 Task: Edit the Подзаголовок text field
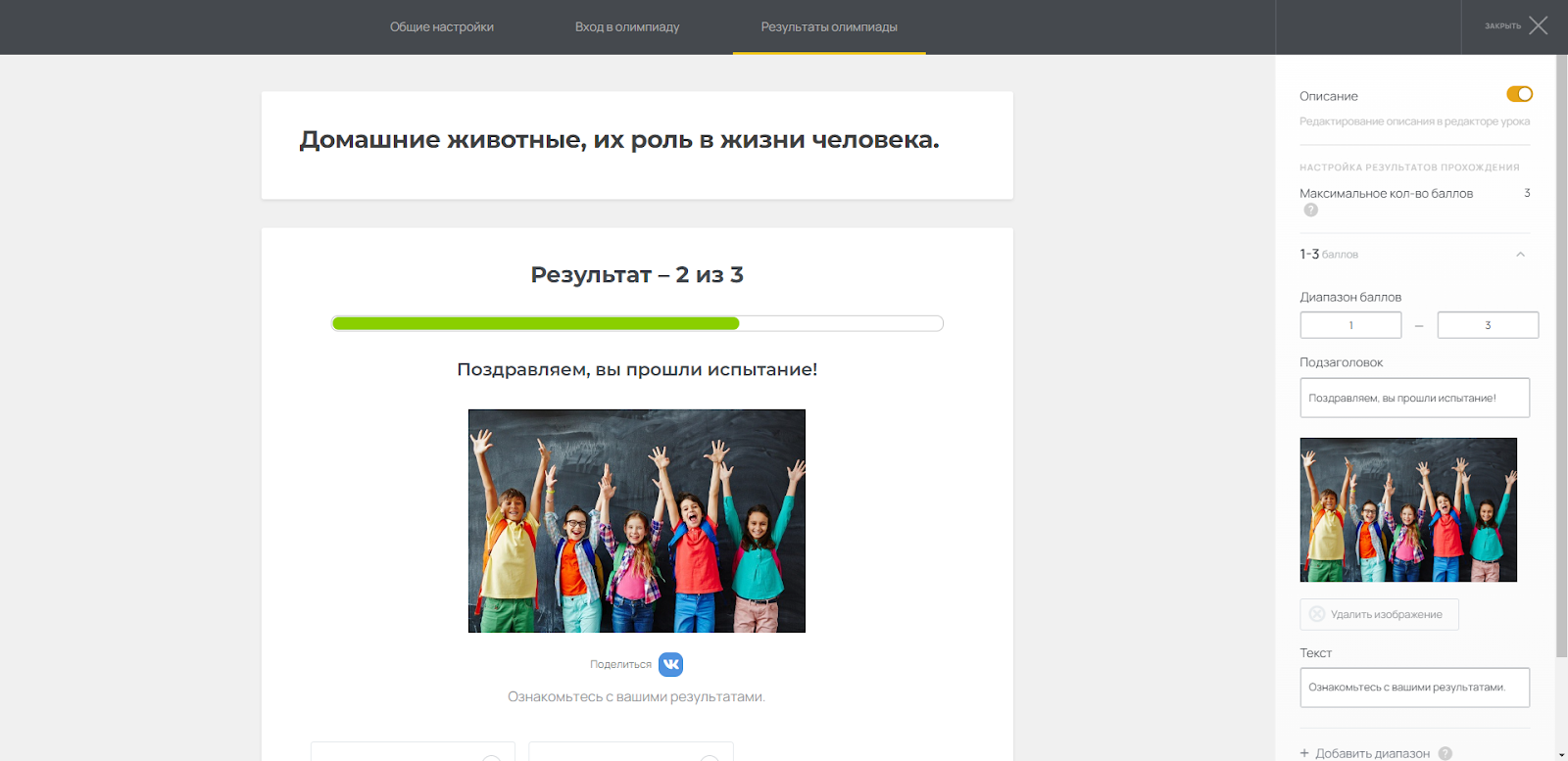pyautogui.click(x=1414, y=398)
